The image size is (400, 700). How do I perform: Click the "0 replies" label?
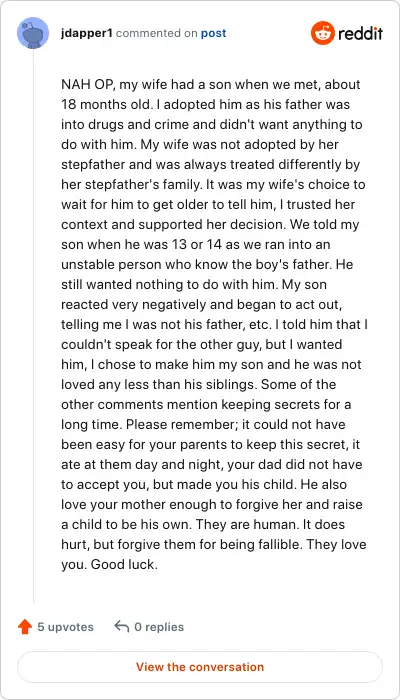pyautogui.click(x=159, y=627)
